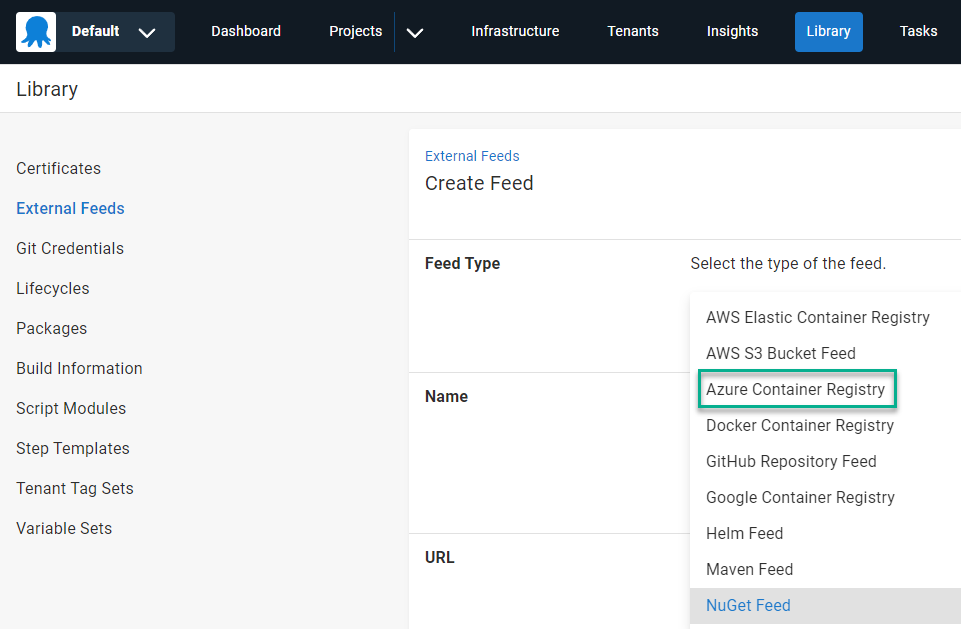
Task: Open the Infrastructure section
Action: point(515,31)
